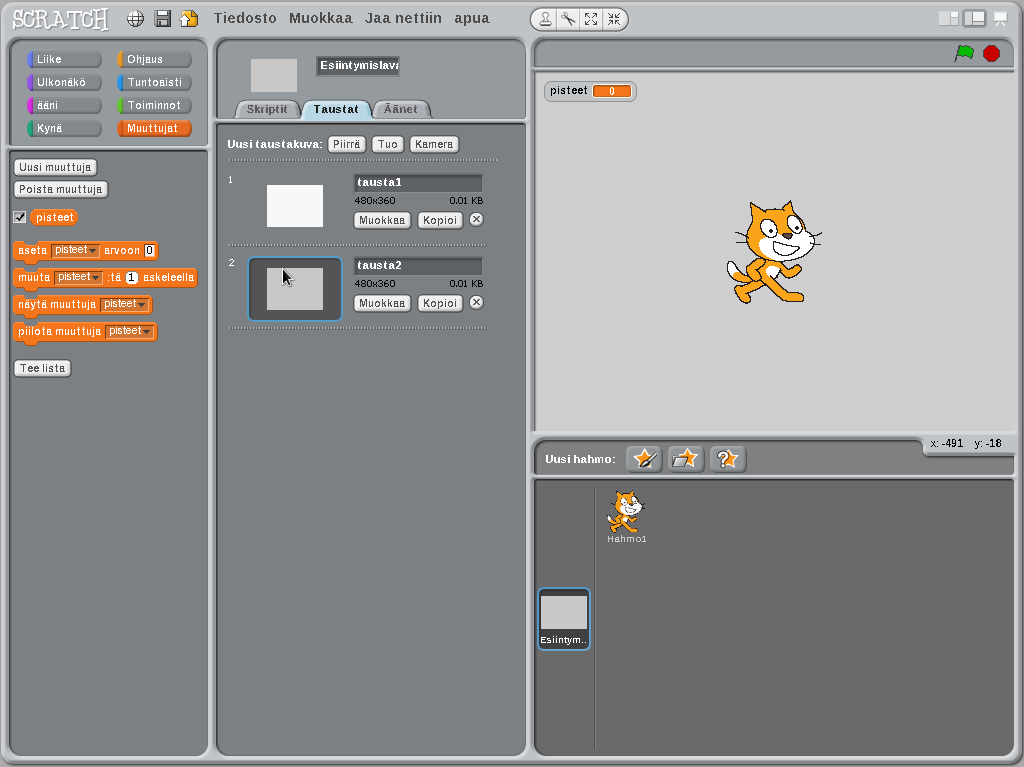1024x767 pixels.
Task: Select the tausta2 backdrop thumbnail
Action: click(295, 289)
